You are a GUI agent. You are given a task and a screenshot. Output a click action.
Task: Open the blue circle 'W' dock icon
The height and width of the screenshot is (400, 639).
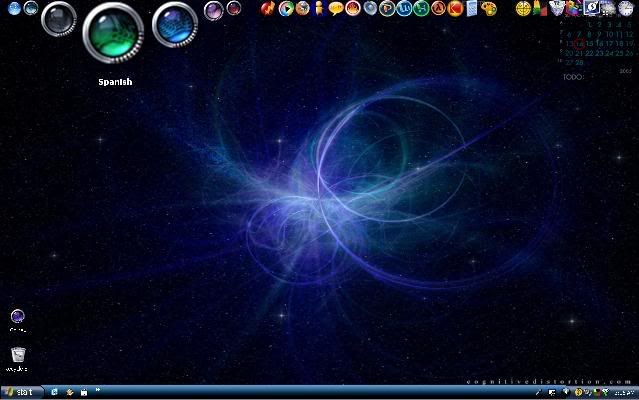[404, 9]
